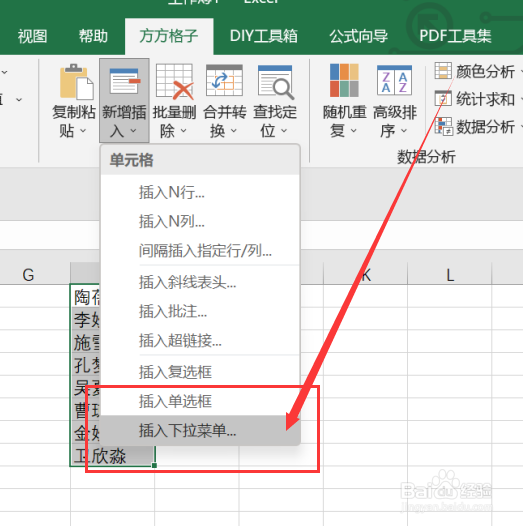Click the 数据分析 small icon
The width and height of the screenshot is (523, 526).
(443, 126)
